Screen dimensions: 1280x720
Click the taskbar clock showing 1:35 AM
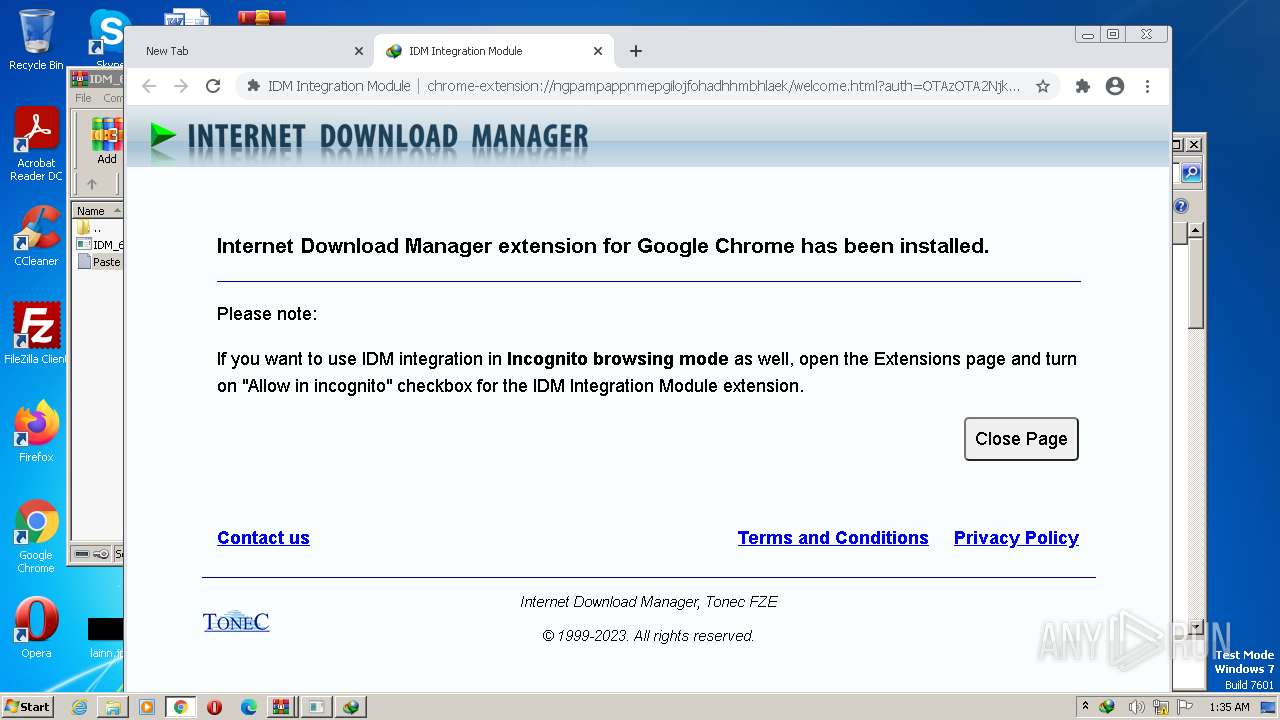coord(1230,707)
